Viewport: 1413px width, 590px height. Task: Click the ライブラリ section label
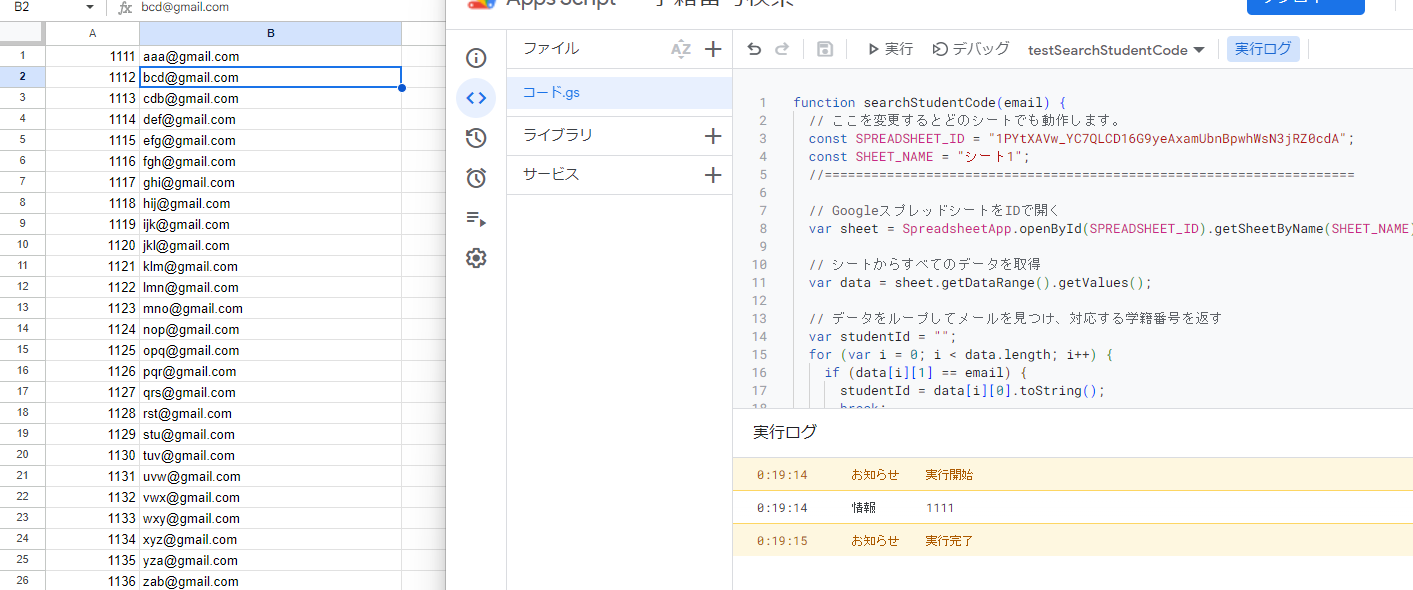tap(558, 136)
